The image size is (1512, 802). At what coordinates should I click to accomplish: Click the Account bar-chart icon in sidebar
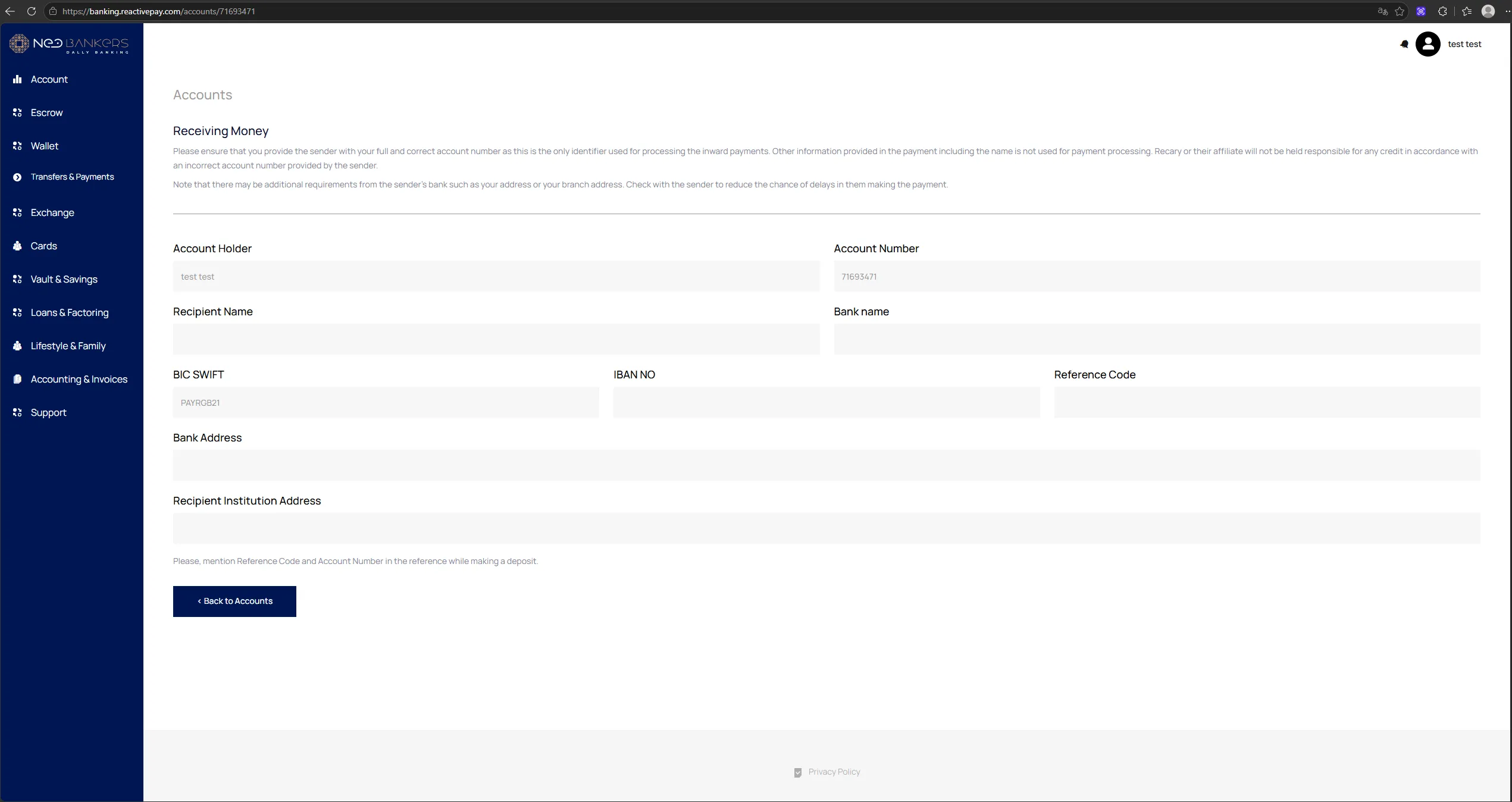pos(17,79)
